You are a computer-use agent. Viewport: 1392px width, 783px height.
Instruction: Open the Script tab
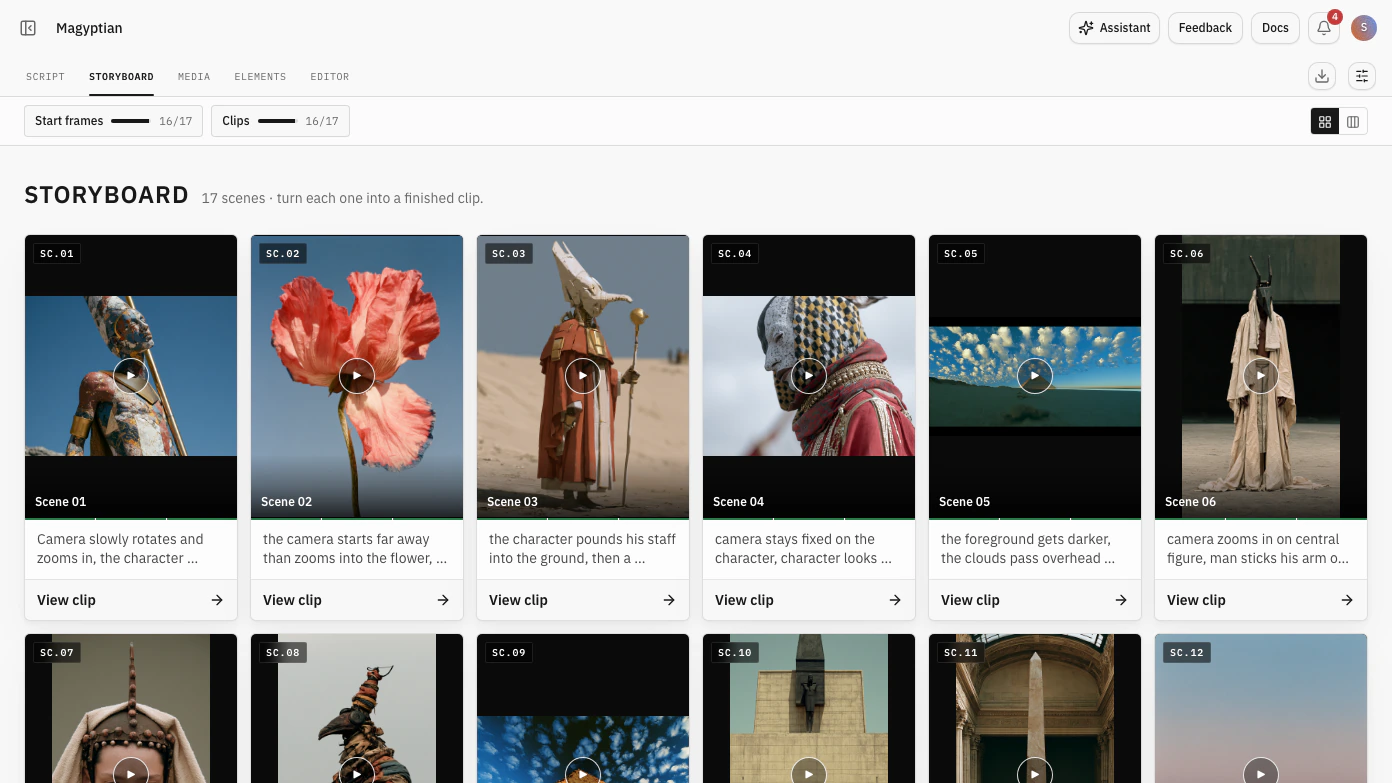click(x=45, y=77)
